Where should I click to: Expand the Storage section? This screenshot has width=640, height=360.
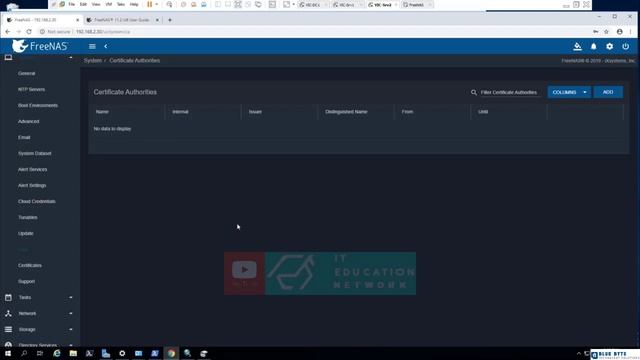pos(71,329)
